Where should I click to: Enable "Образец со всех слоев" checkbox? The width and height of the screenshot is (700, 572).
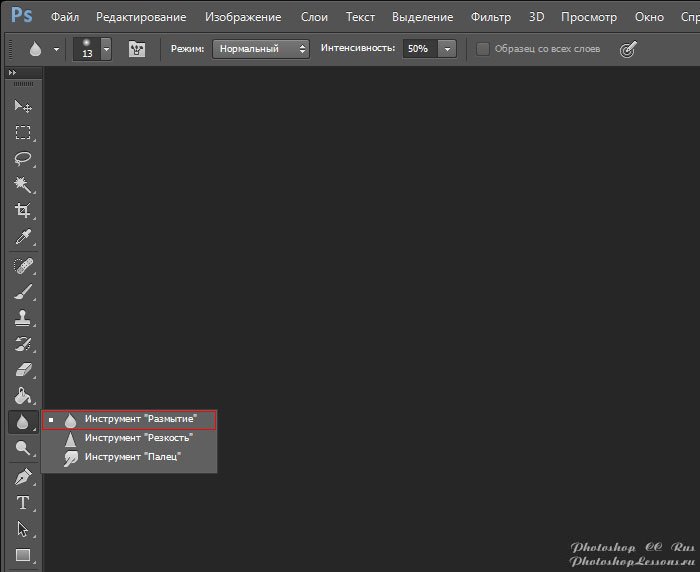(x=484, y=49)
